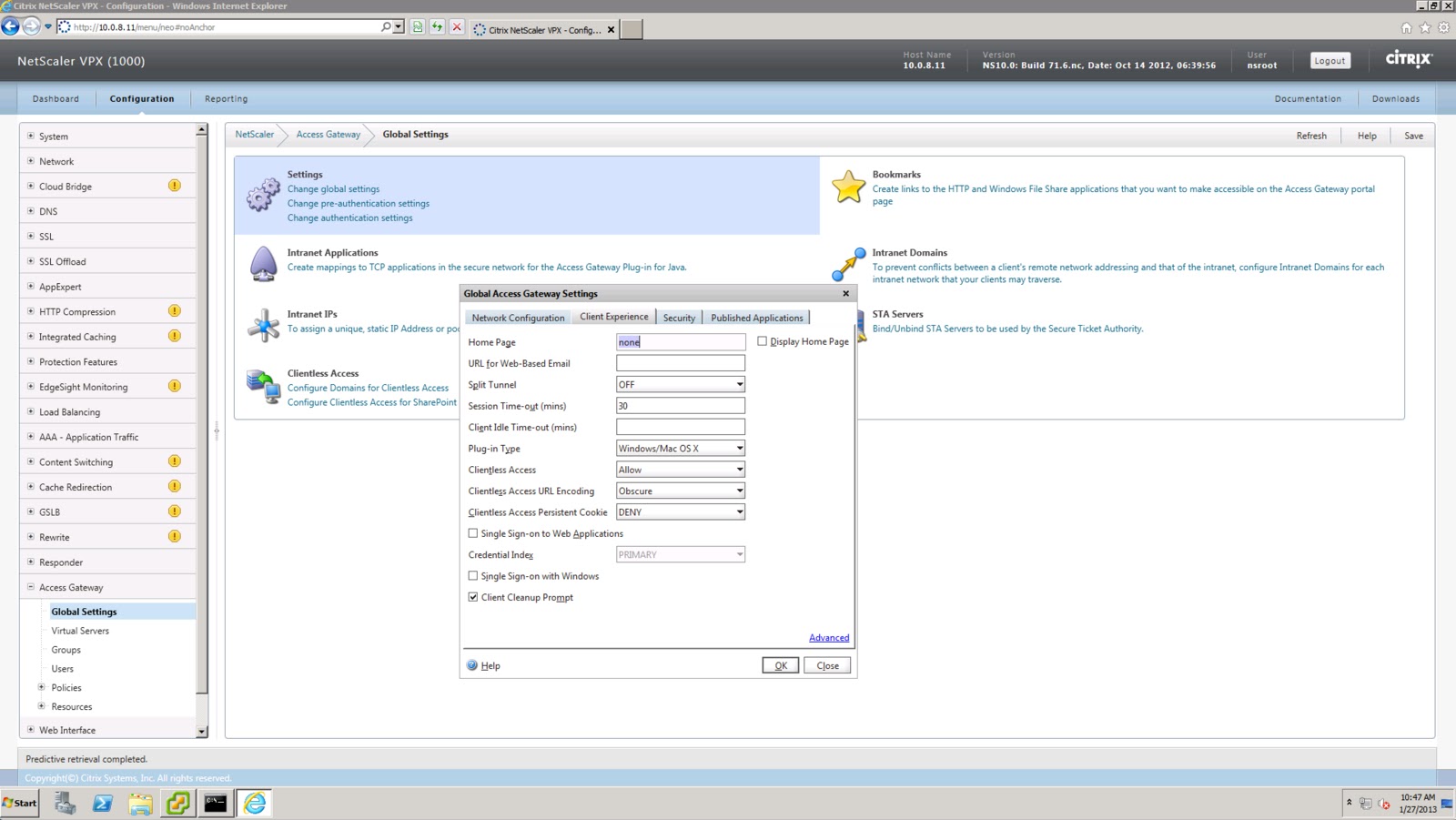Open the Clientless Access Persistent Cookie dropdown
The image size is (1456, 820).
pos(681,511)
